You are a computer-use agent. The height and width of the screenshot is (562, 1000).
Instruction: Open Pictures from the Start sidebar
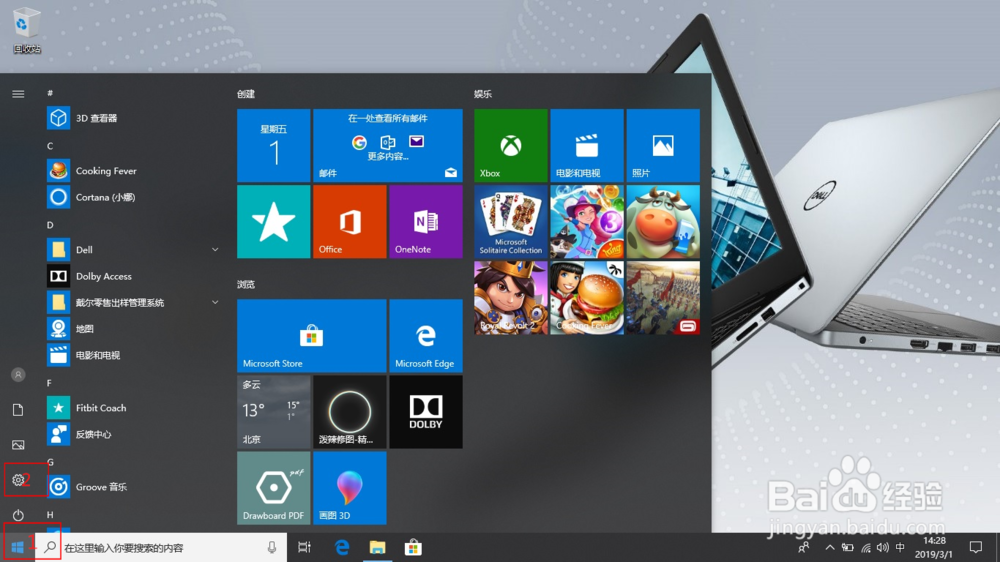[18, 445]
